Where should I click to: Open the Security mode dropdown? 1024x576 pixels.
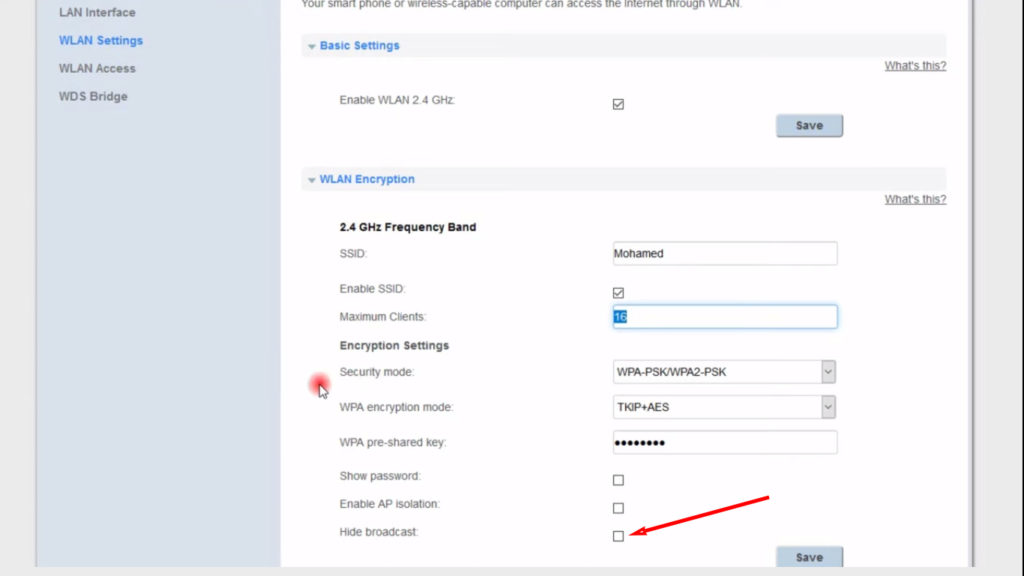point(724,372)
